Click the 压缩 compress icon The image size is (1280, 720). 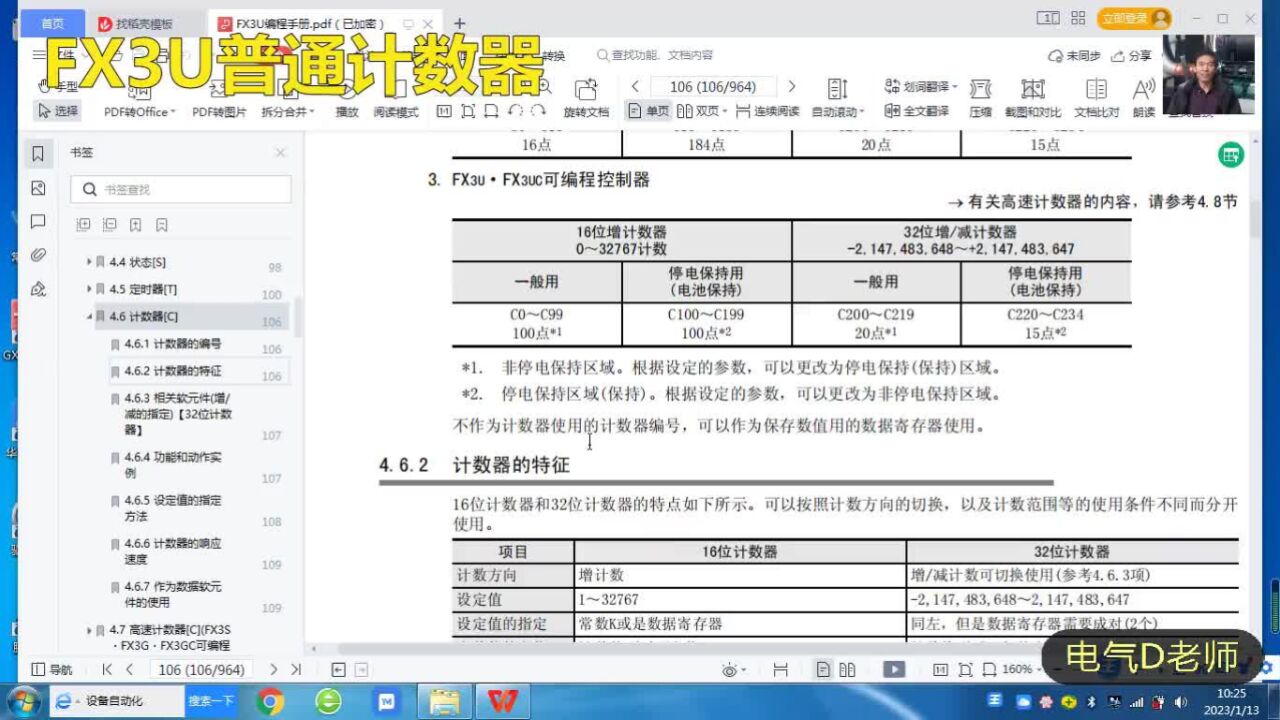pos(980,98)
